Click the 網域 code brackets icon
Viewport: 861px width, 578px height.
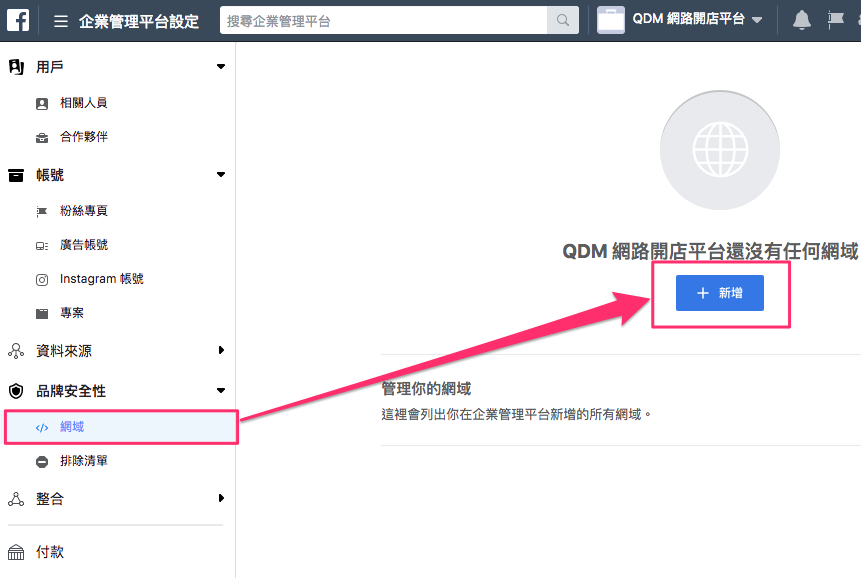(x=42, y=428)
